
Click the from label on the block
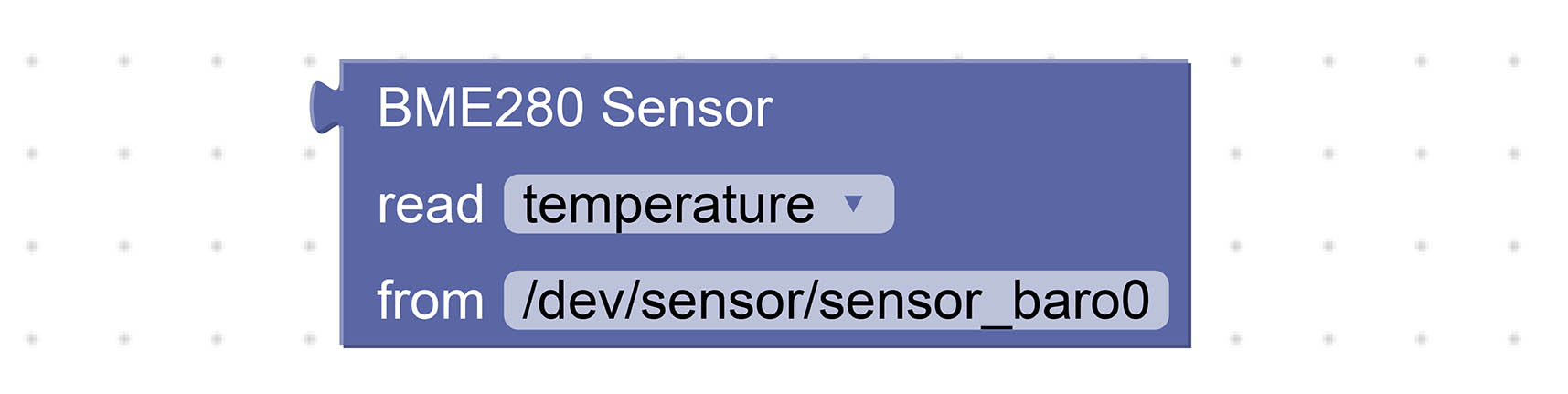pyautogui.click(x=431, y=300)
